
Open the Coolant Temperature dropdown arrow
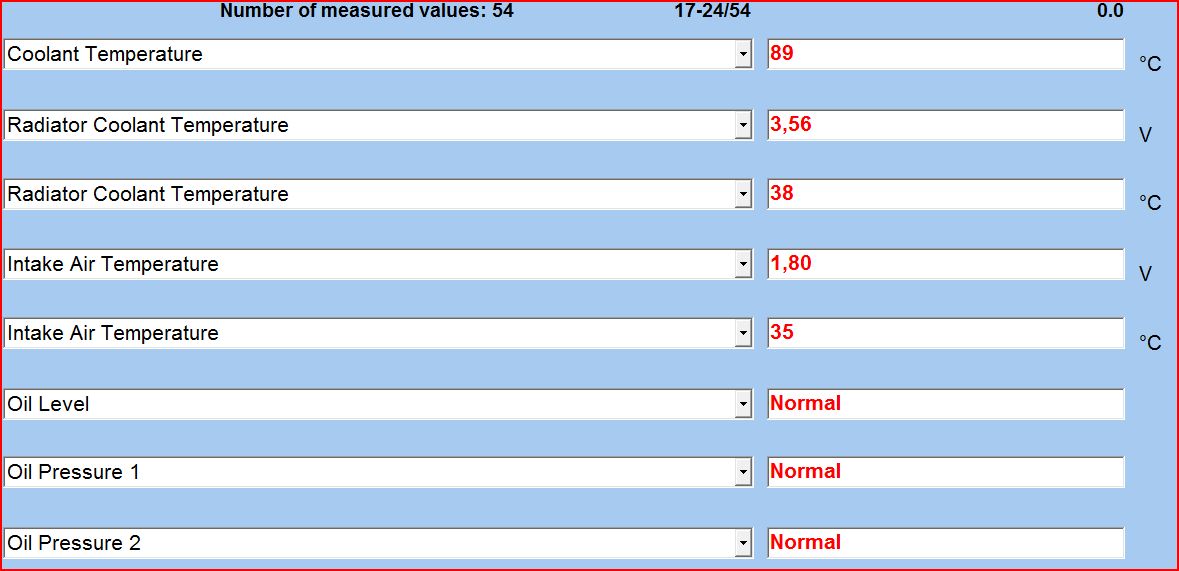click(x=743, y=55)
